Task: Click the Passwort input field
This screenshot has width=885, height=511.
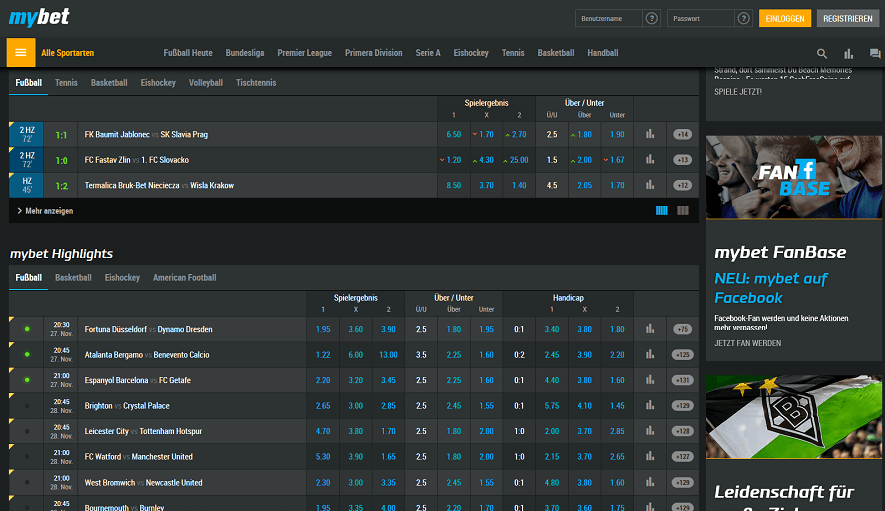Action: tap(701, 19)
